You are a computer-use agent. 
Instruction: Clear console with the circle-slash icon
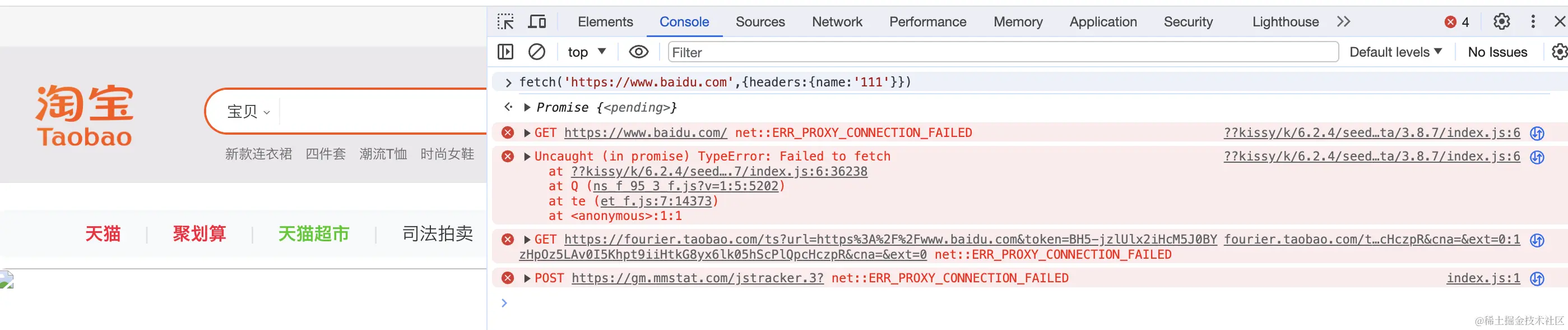[536, 52]
